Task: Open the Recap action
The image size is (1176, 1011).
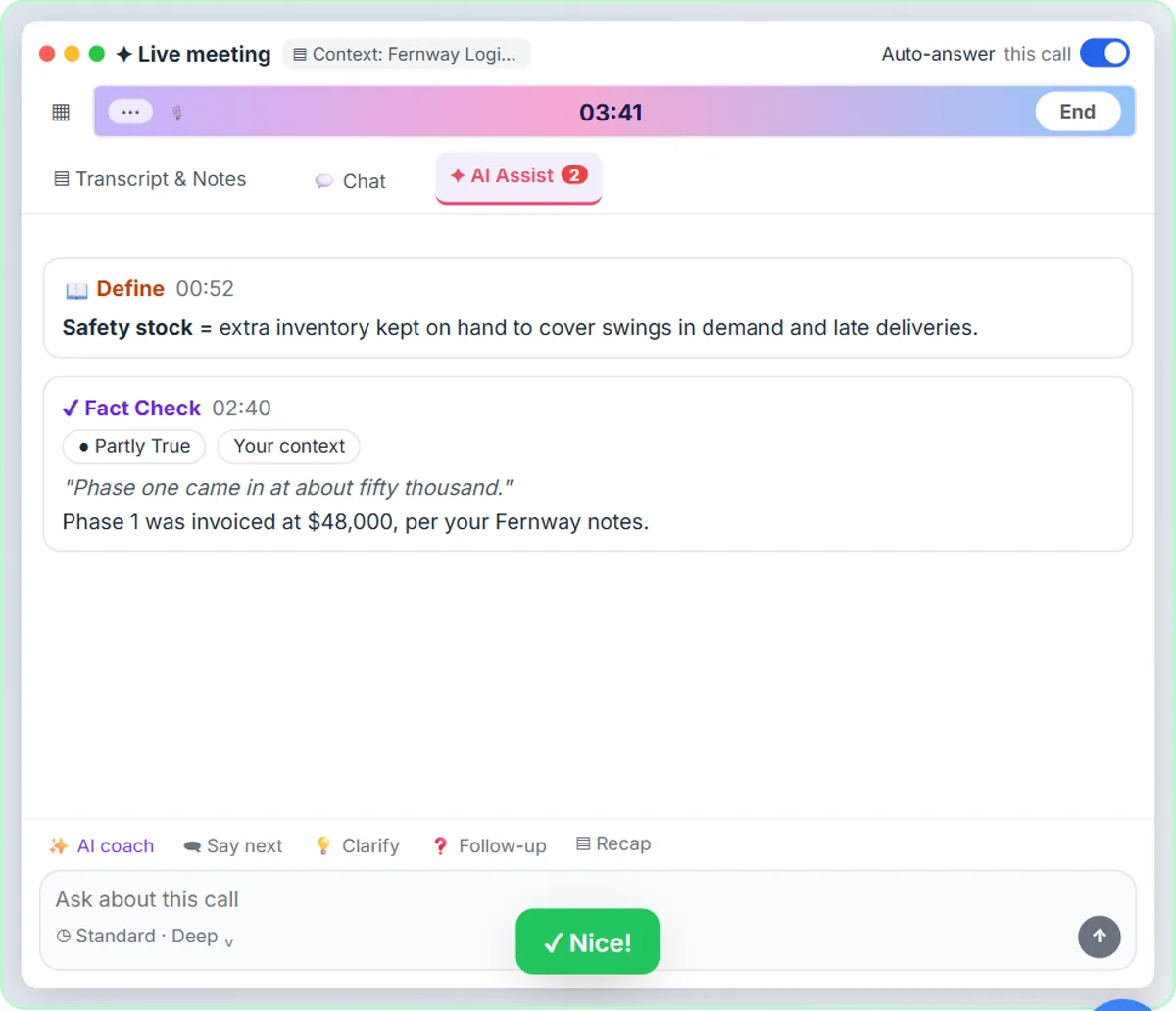Action: coord(613,844)
